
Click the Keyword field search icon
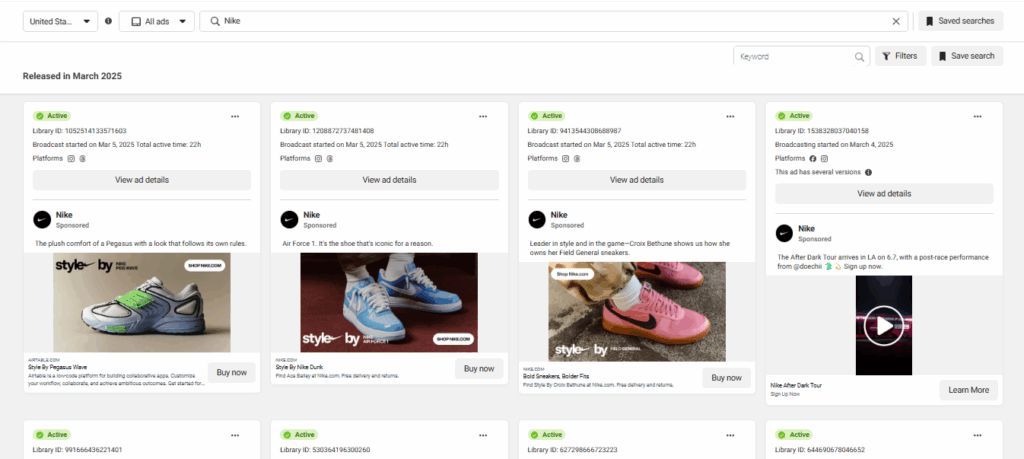coord(859,57)
